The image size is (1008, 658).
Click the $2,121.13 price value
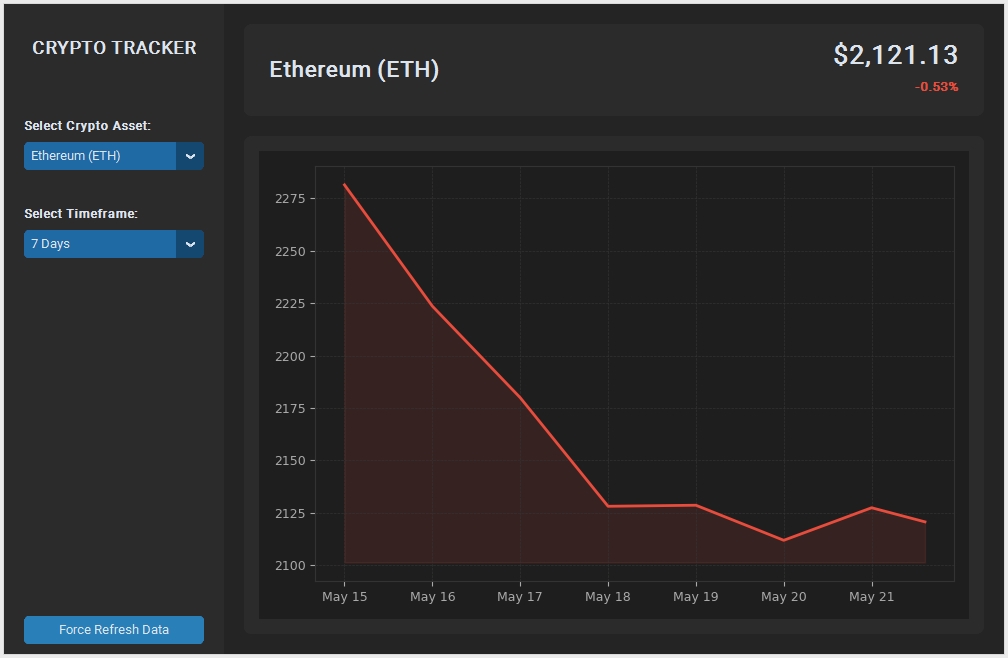click(x=896, y=55)
